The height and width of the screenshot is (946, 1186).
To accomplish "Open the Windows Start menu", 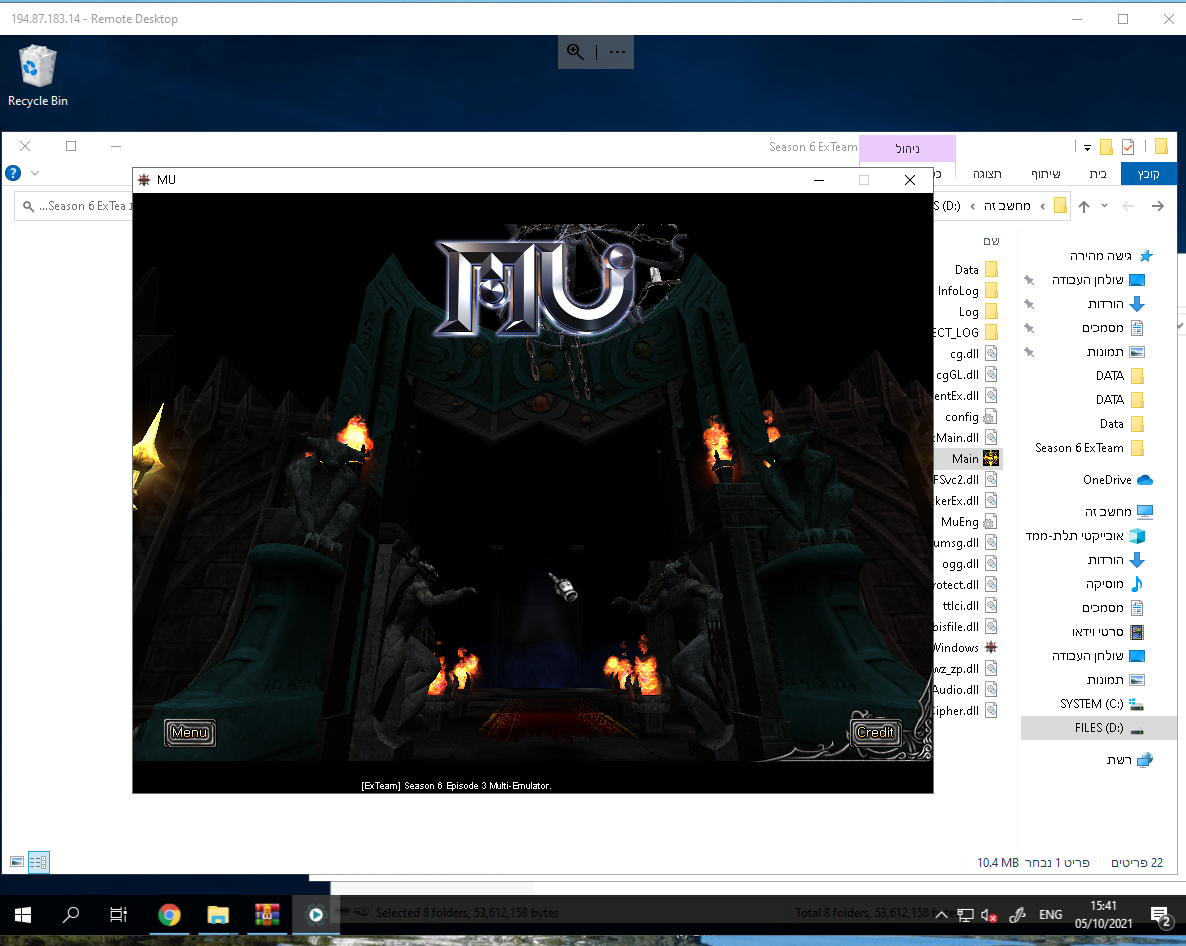I will [23, 915].
